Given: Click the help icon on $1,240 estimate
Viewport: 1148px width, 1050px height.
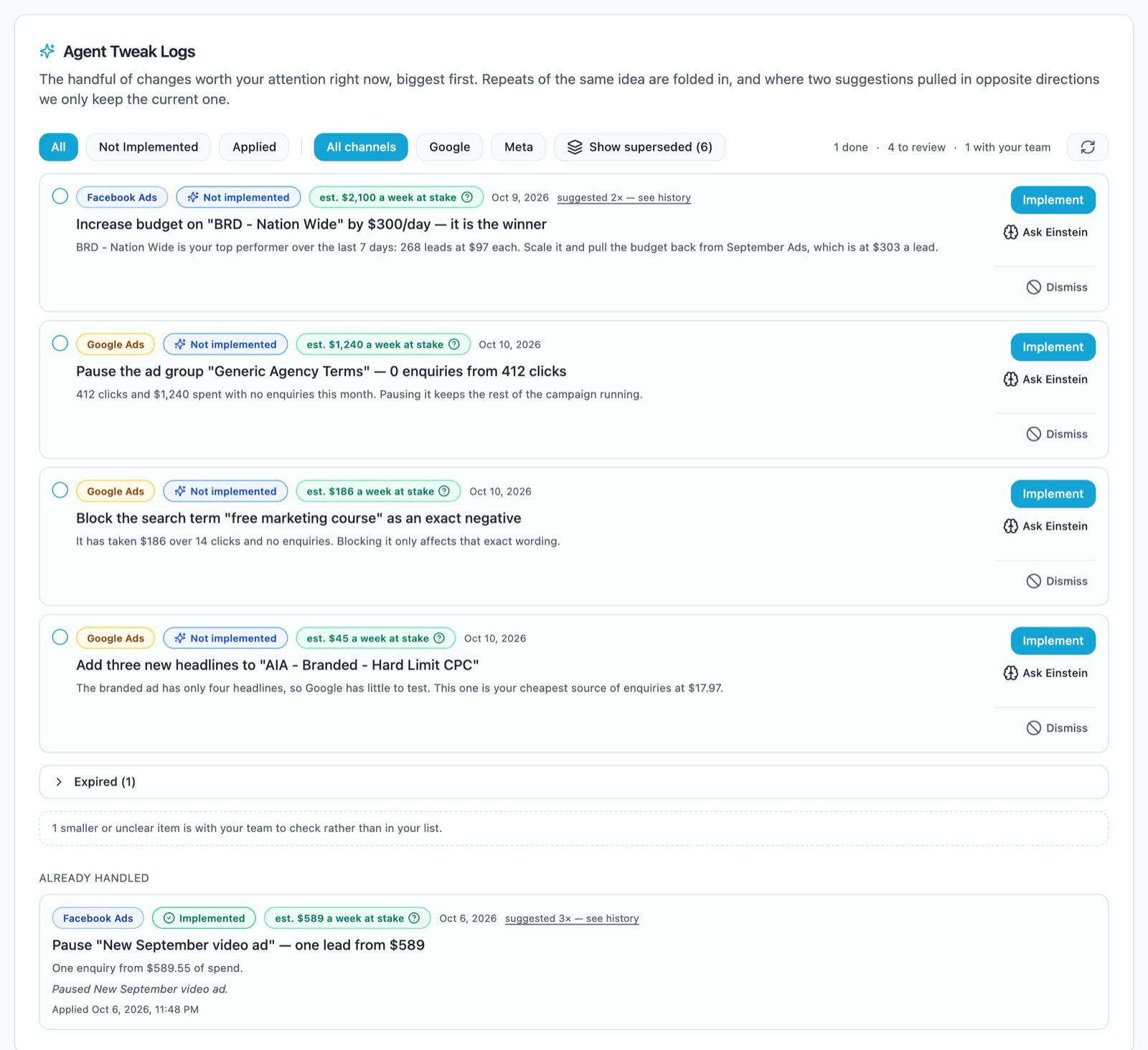Looking at the screenshot, I should [x=454, y=344].
